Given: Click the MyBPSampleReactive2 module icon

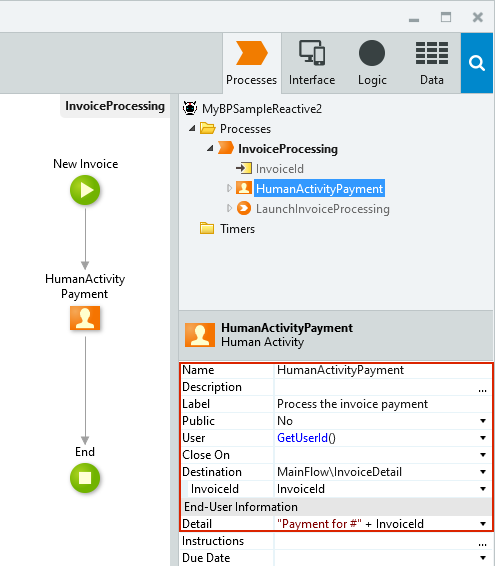Looking at the screenshot, I should pyautogui.click(x=190, y=108).
